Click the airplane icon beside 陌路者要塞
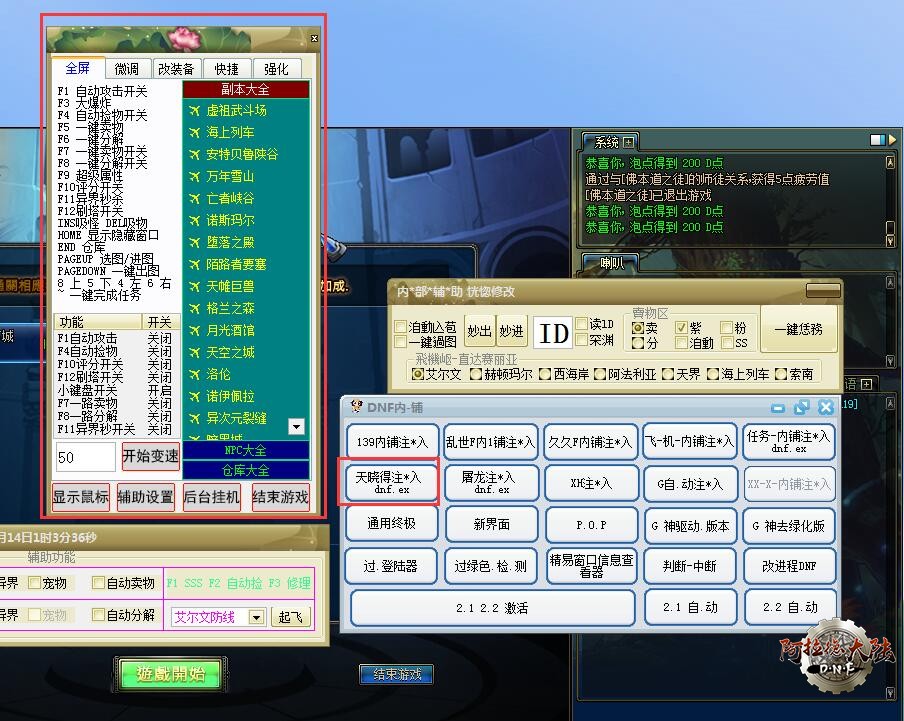The width and height of the screenshot is (904, 721). coord(194,265)
